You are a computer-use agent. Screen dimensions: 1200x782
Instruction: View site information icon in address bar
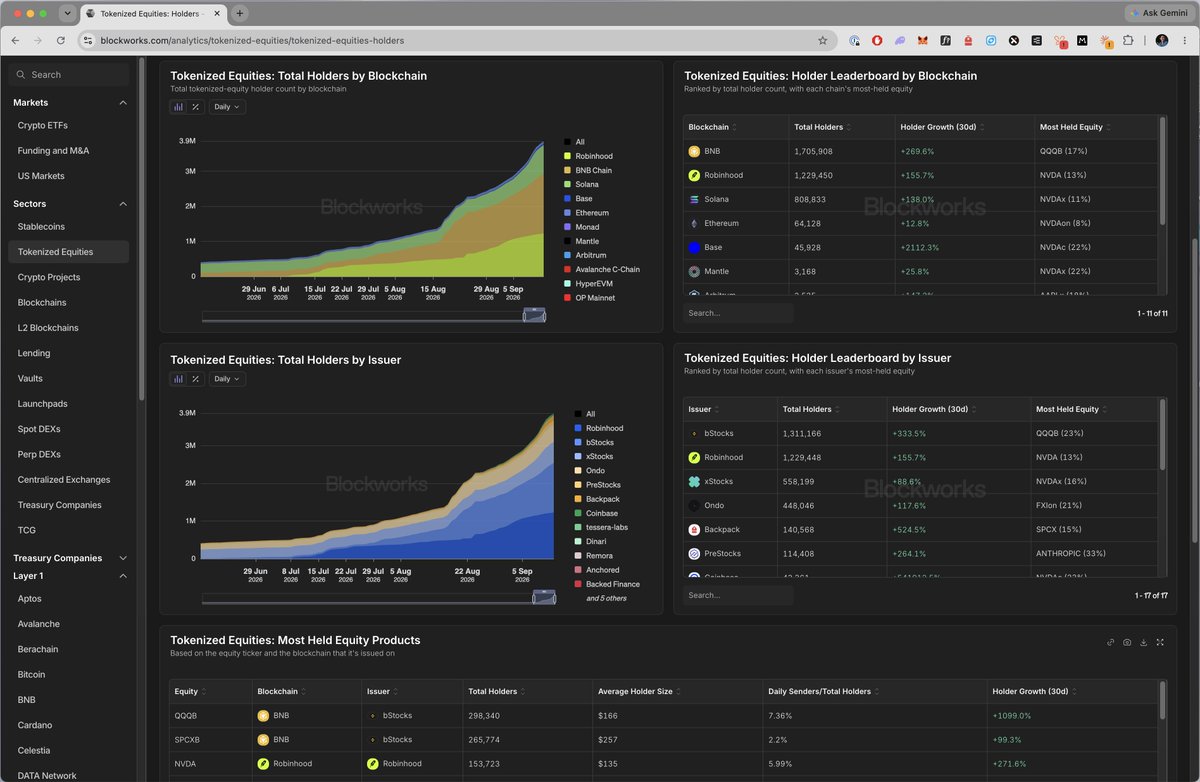(87, 40)
